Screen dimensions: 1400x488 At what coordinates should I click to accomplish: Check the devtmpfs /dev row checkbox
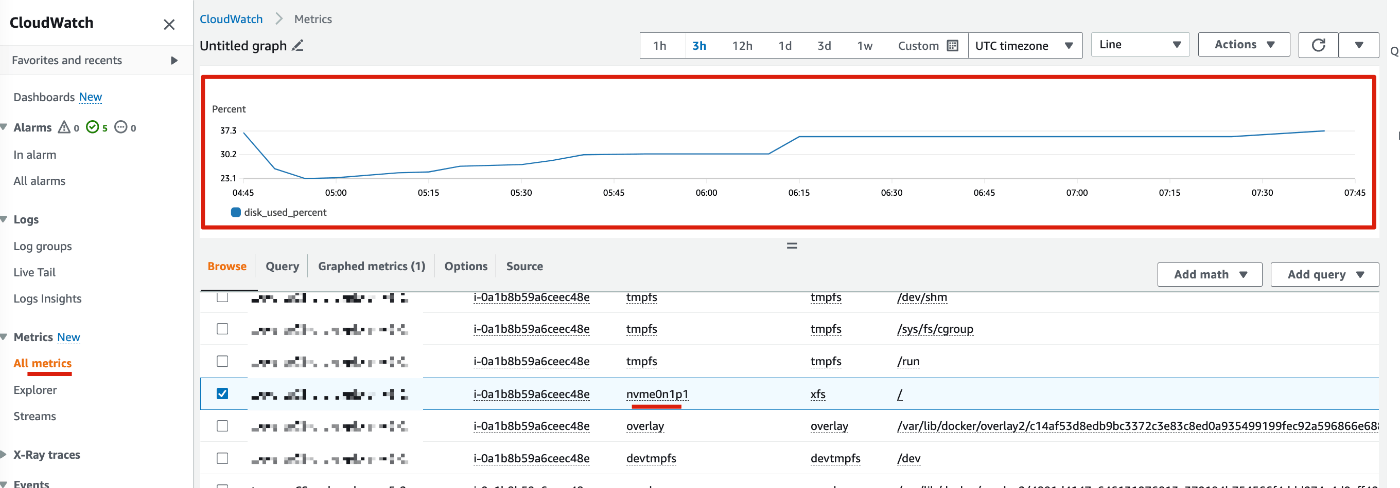[x=222, y=458]
